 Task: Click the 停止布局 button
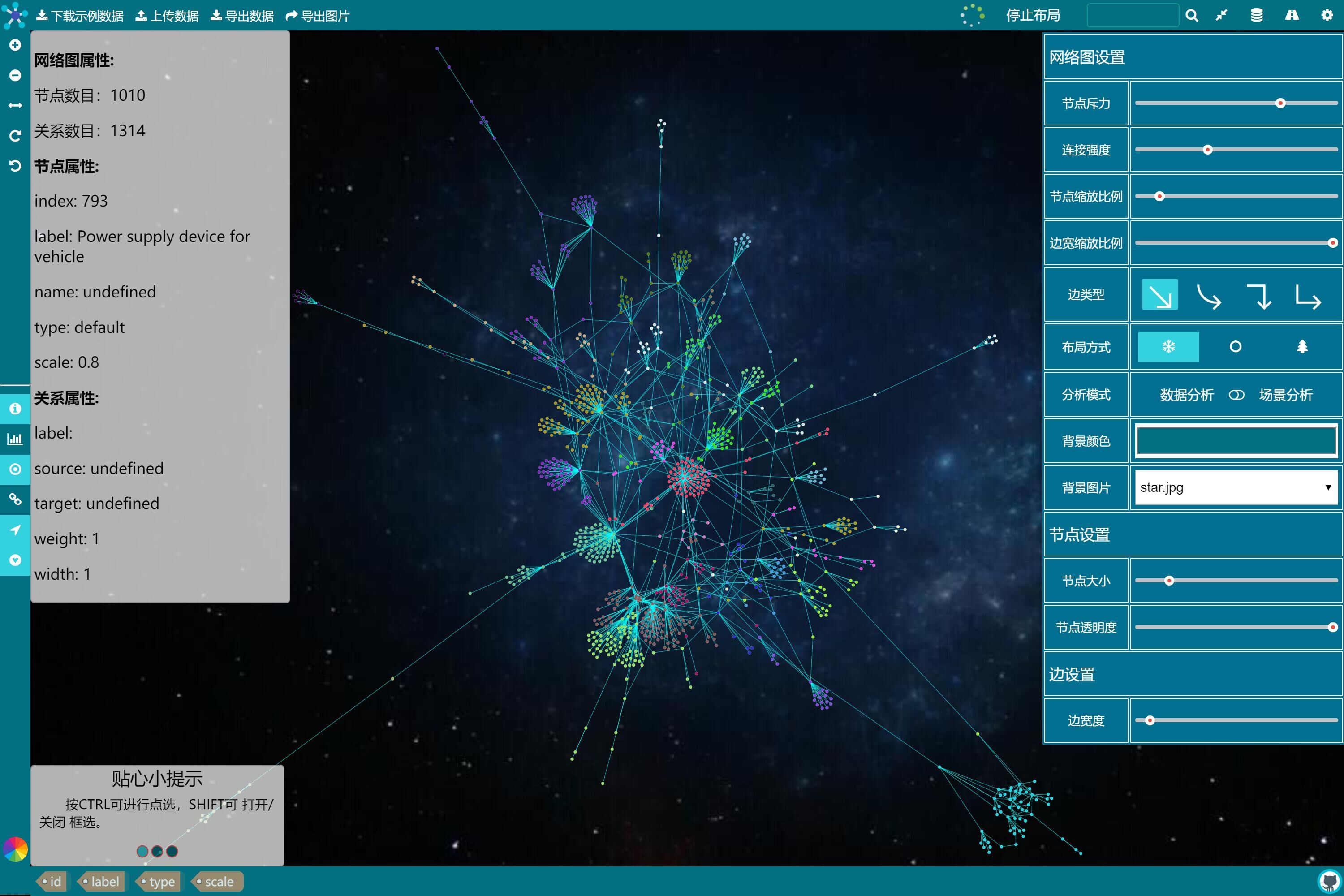1033,15
